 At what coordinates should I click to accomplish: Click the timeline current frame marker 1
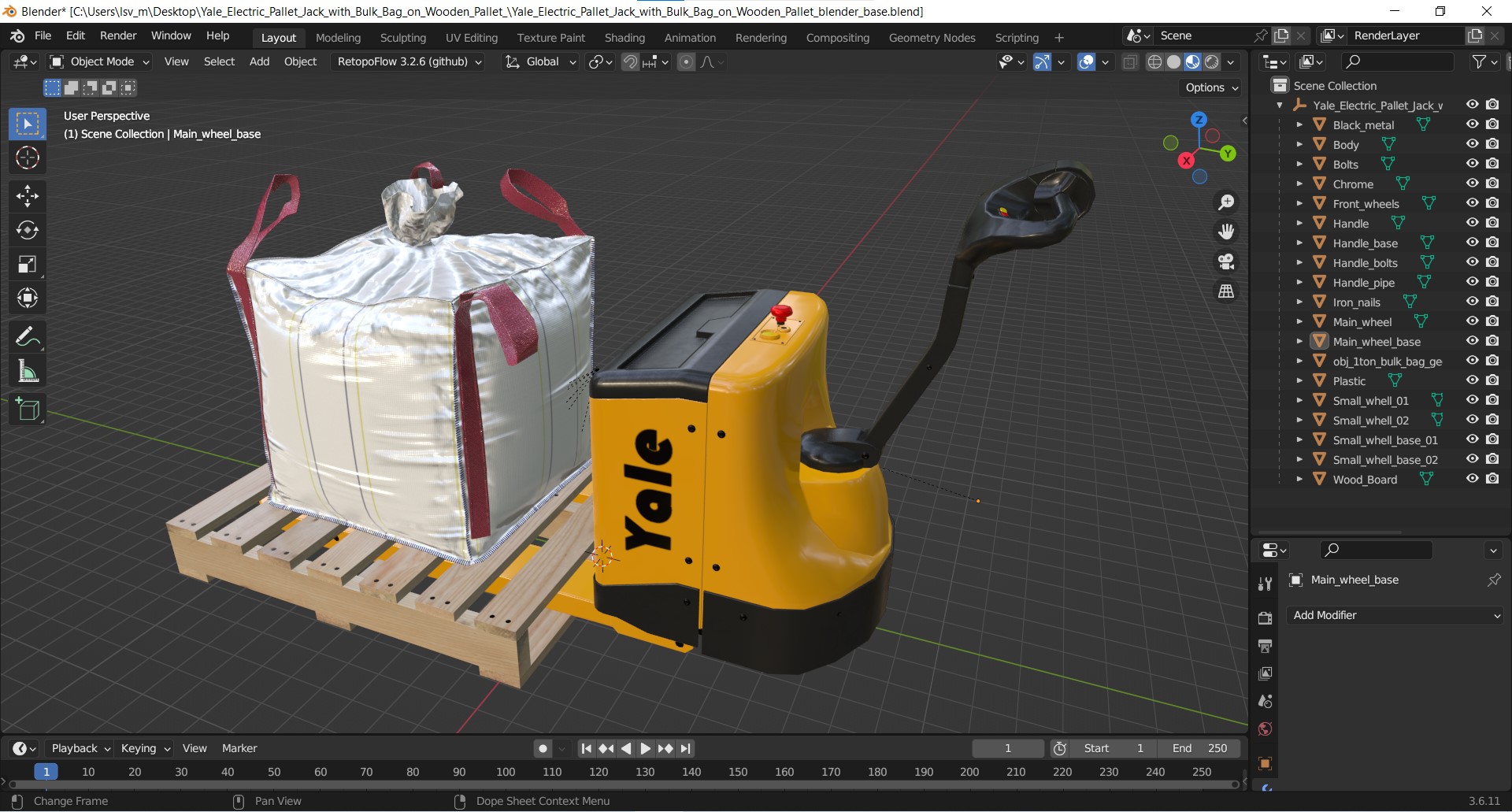click(46, 772)
